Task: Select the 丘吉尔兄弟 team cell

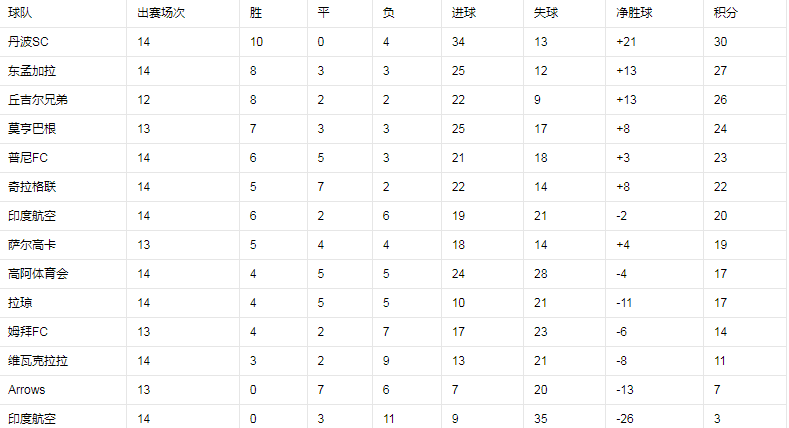Action: (38, 100)
